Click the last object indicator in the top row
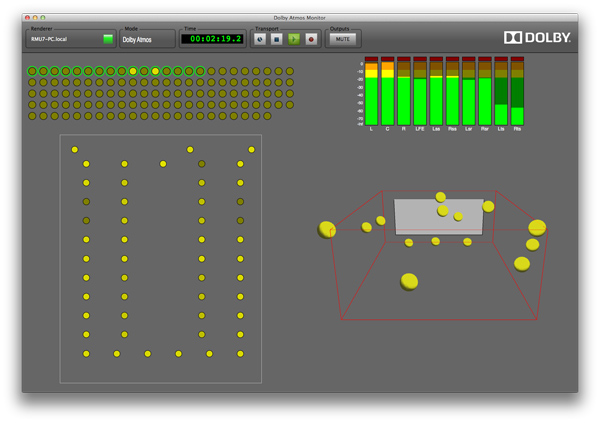 (x=290, y=71)
